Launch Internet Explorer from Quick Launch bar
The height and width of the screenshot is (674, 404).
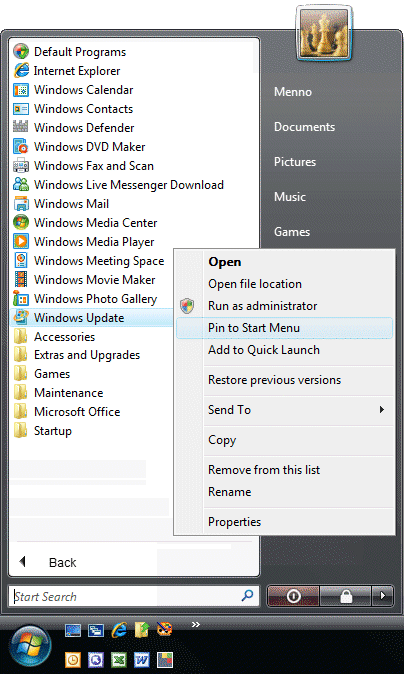click(119, 631)
